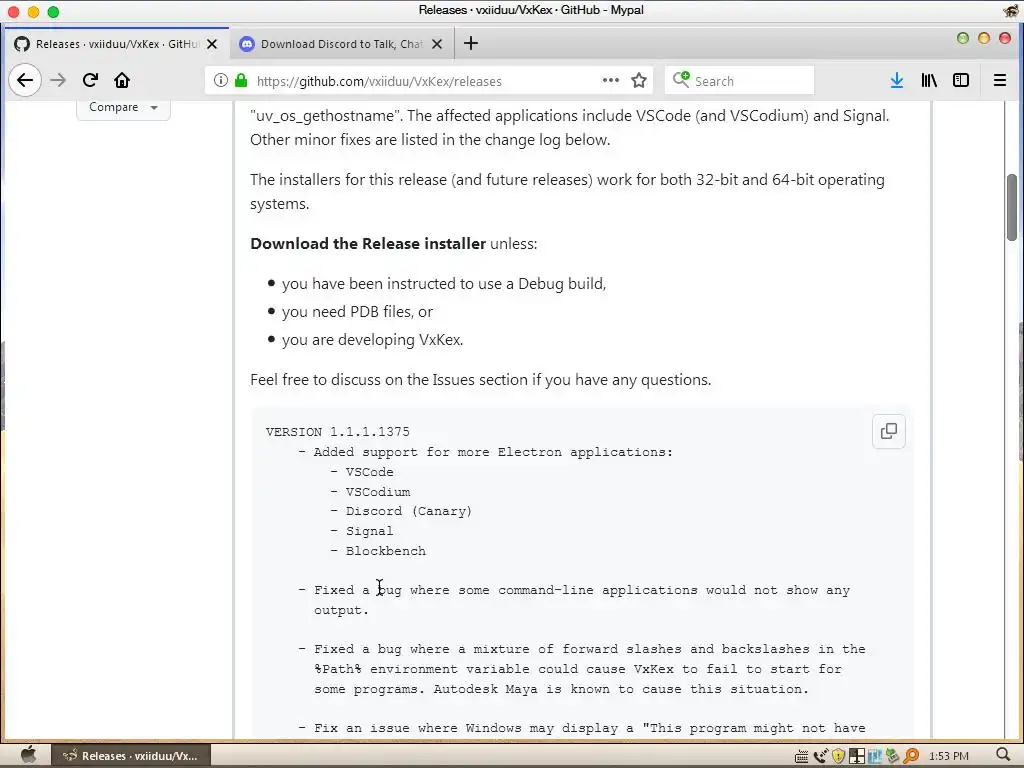Viewport: 1024px width, 768px height.
Task: Click the '- Discord (Canary)' changelog entry
Action: coord(401,511)
